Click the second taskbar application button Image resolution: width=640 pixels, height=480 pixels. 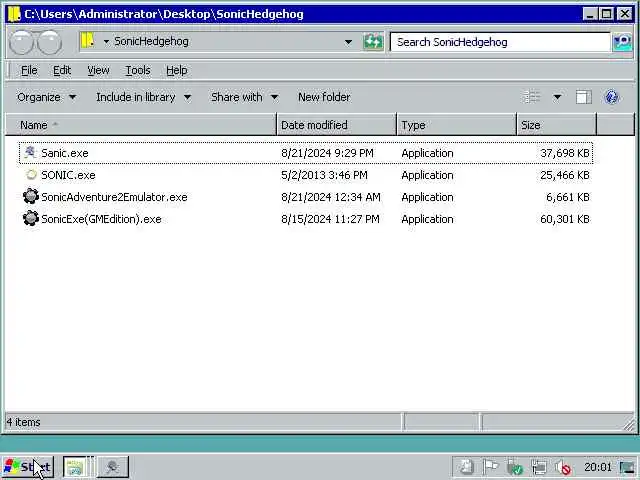(113, 467)
